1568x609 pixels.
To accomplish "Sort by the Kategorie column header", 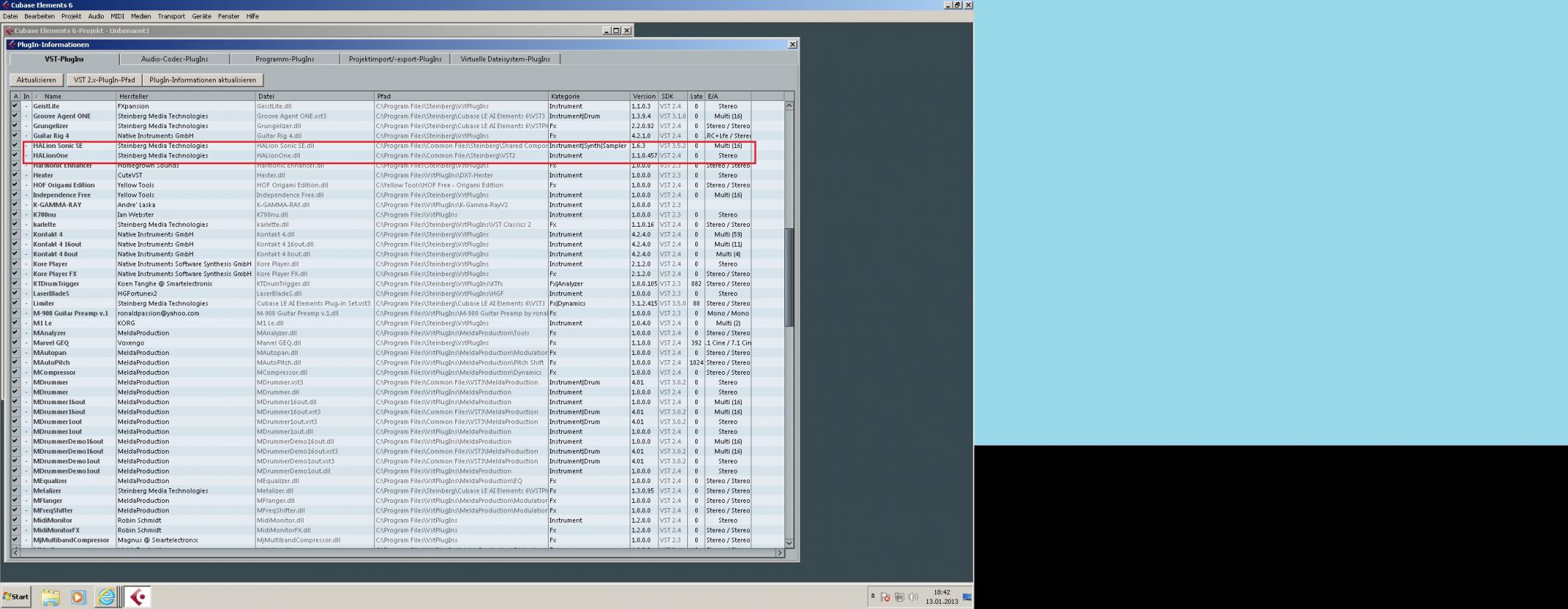I will [588, 96].
